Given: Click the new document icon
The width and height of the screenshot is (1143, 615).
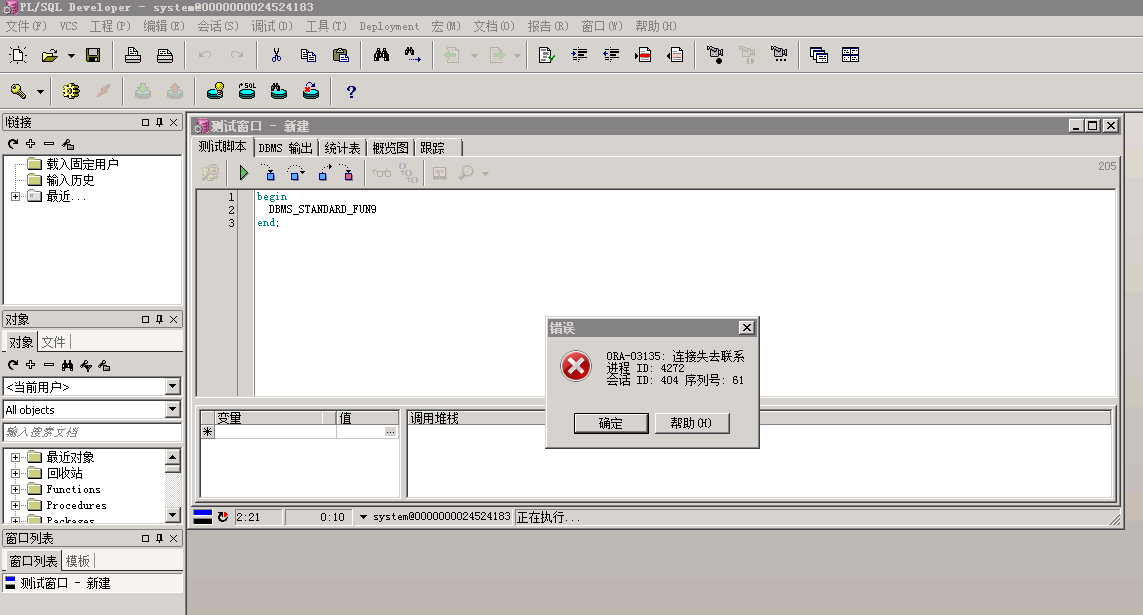Looking at the screenshot, I should pos(18,55).
